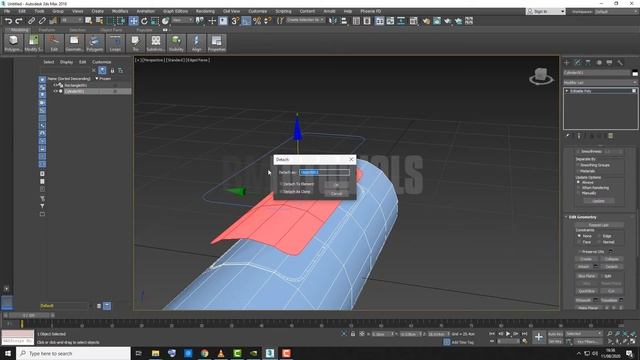Open the File menu
Image resolution: width=640 pixels, height=360 pixels.
coord(7,11)
